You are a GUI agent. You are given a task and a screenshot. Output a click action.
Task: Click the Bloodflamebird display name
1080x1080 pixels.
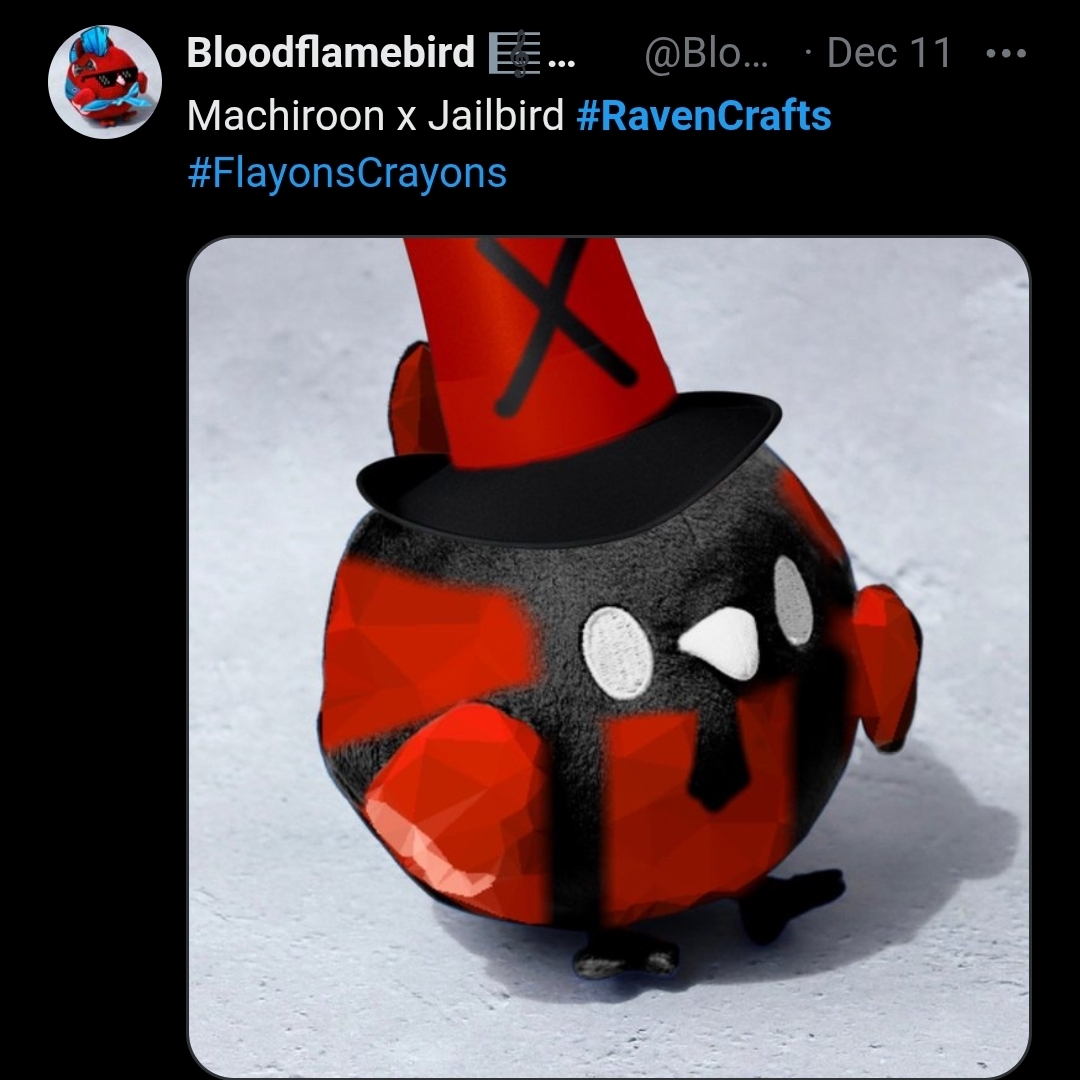[331, 52]
